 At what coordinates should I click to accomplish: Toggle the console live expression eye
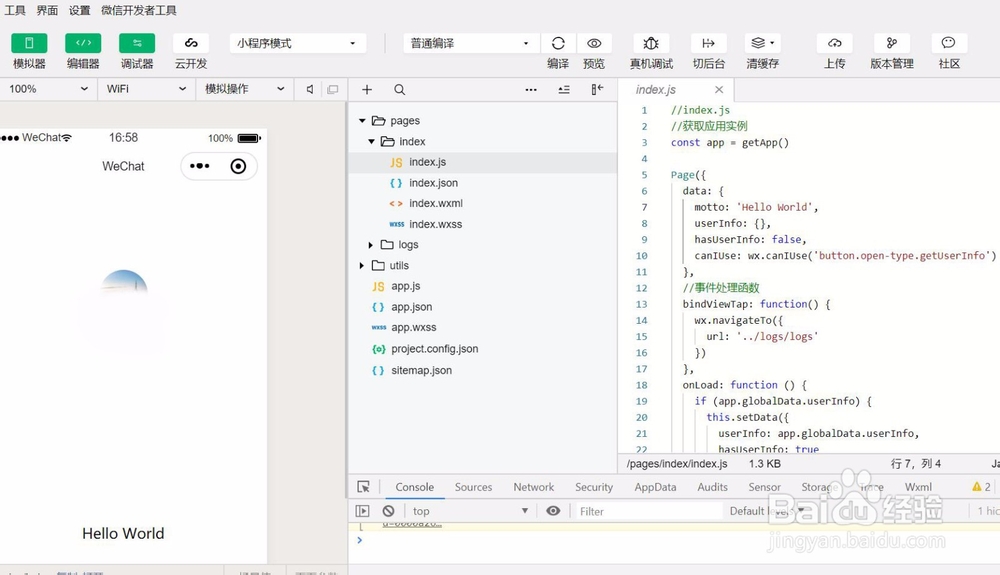point(553,511)
